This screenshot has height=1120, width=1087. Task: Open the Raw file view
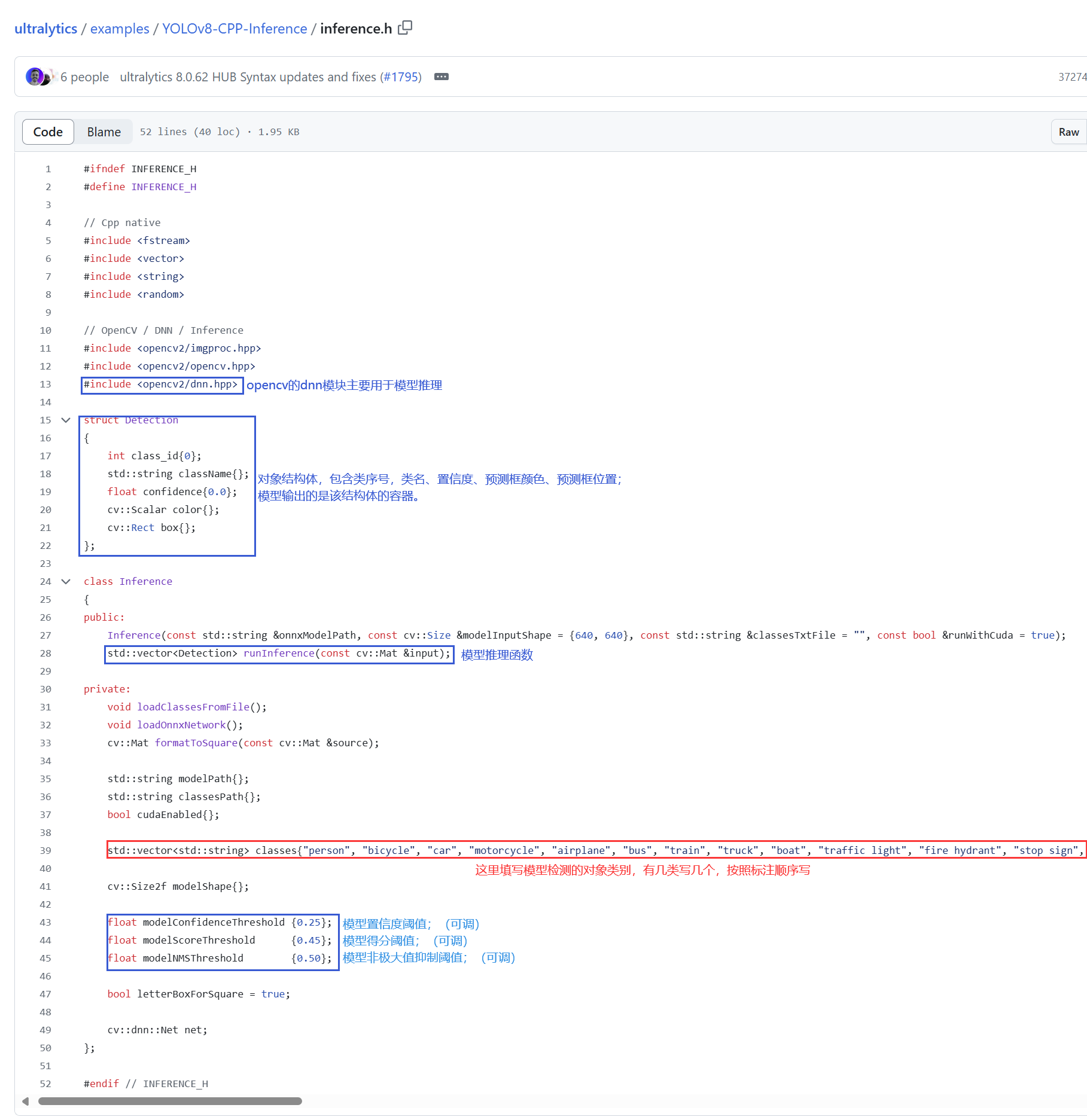1068,132
